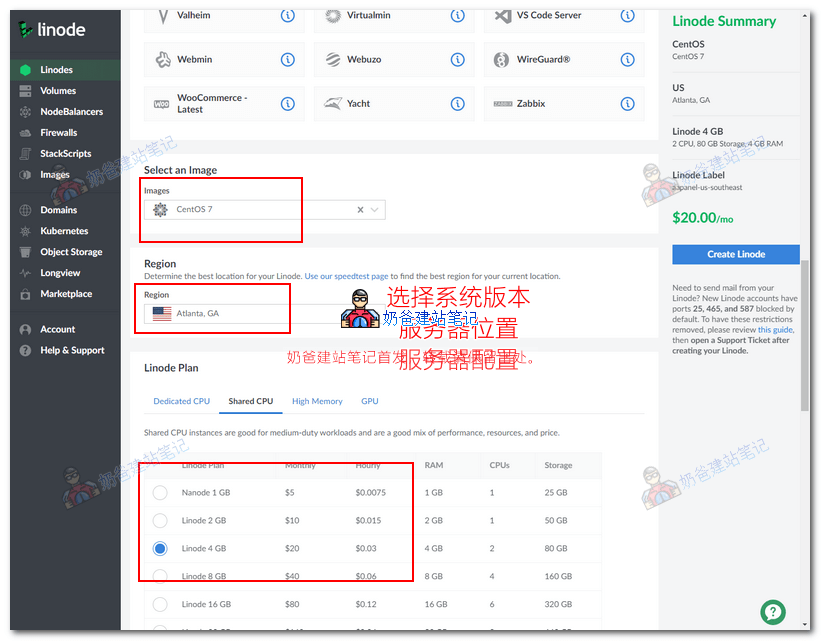This screenshot has width=821, height=641.
Task: Show info for WooCommerce - Latest
Action: [x=288, y=104]
